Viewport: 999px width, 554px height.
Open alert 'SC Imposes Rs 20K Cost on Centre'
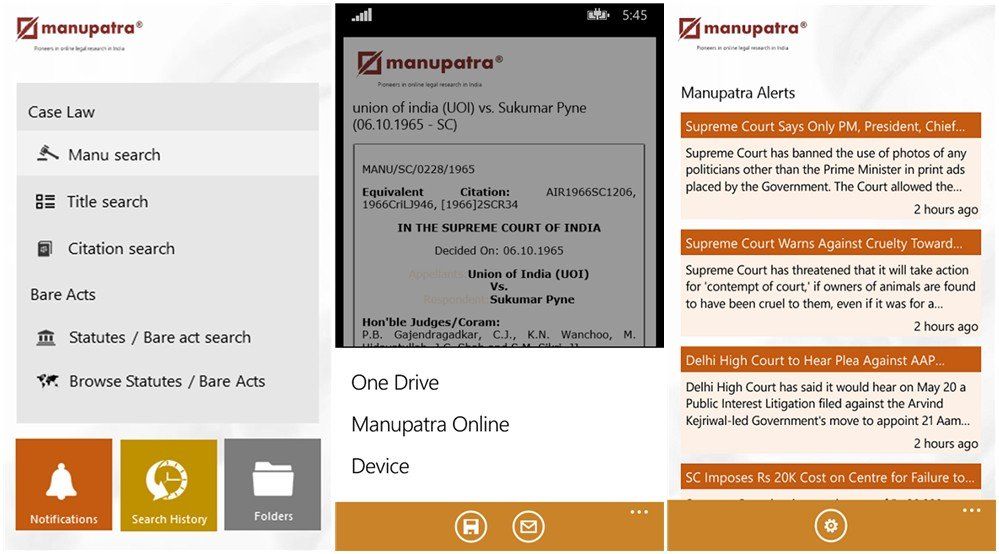point(831,478)
